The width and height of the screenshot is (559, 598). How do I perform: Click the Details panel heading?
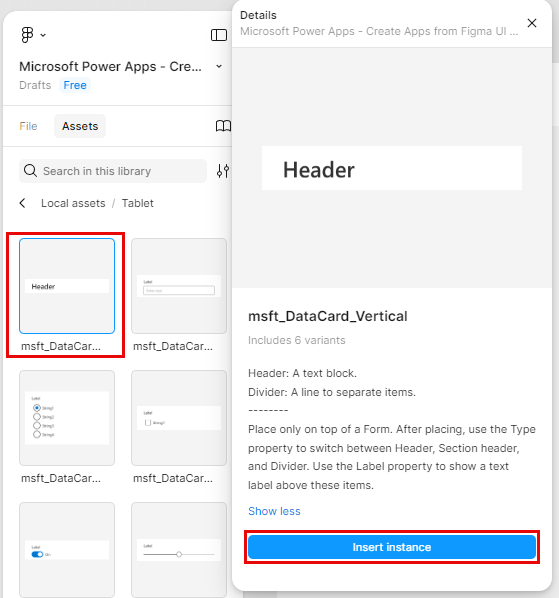(x=258, y=15)
